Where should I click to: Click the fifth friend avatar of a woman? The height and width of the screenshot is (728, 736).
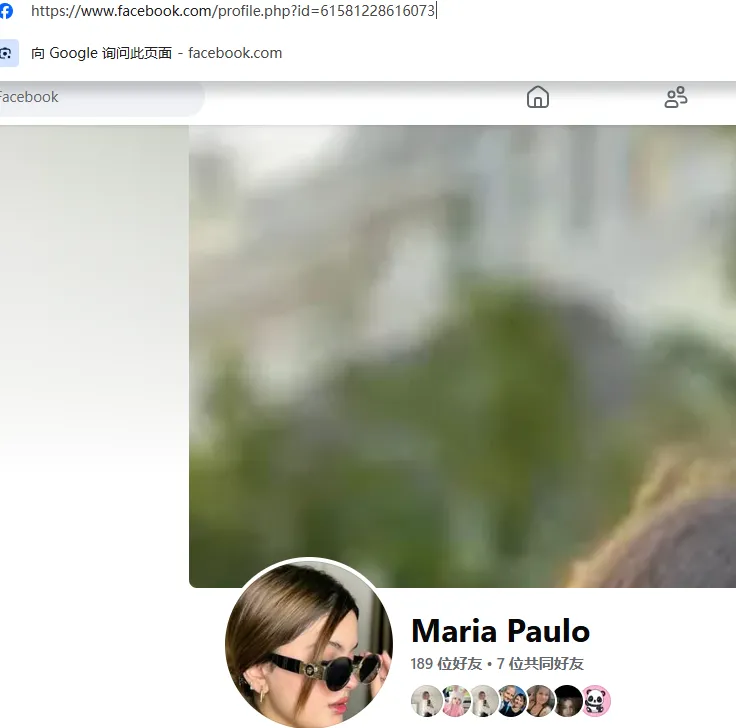tap(539, 701)
